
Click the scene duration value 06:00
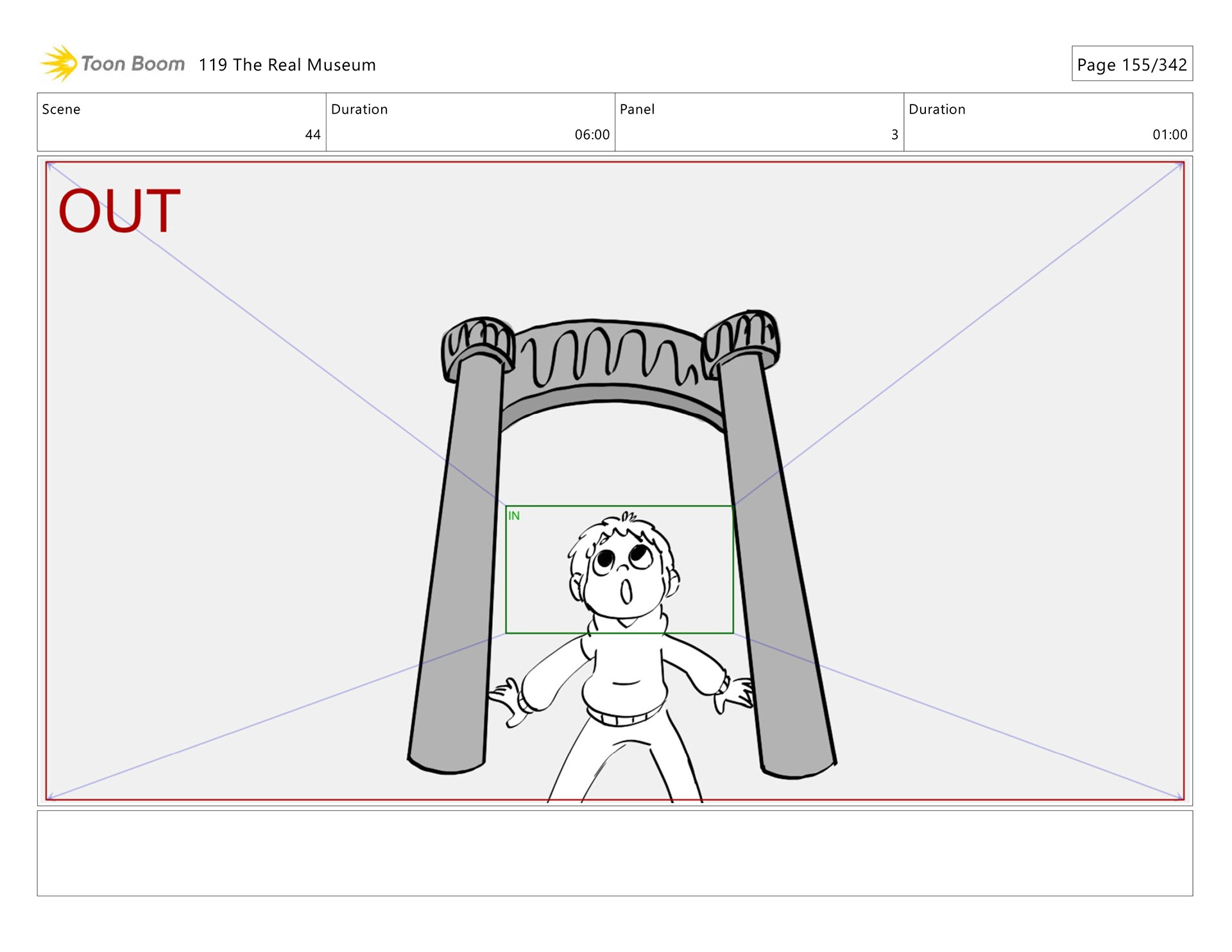[x=592, y=135]
